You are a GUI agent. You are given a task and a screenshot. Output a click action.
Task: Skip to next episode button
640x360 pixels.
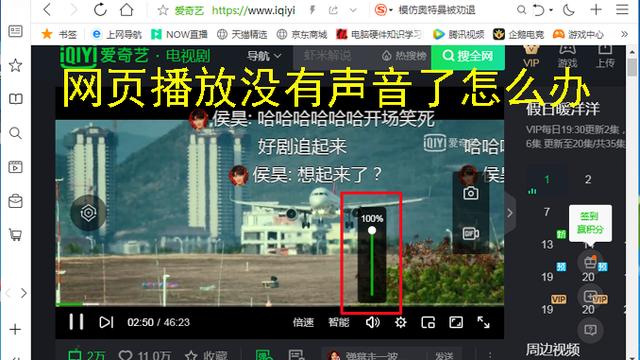pos(106,322)
